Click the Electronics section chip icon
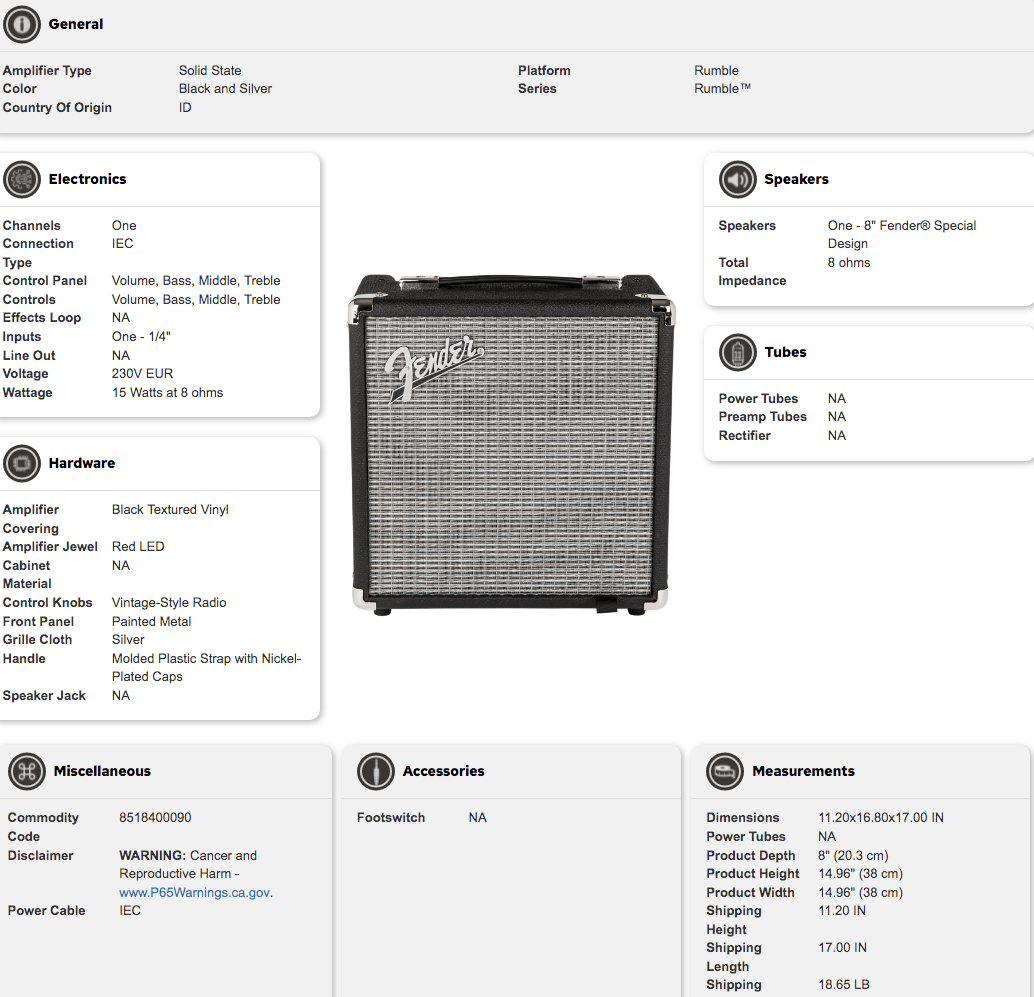The image size is (1034, 997). 22,179
